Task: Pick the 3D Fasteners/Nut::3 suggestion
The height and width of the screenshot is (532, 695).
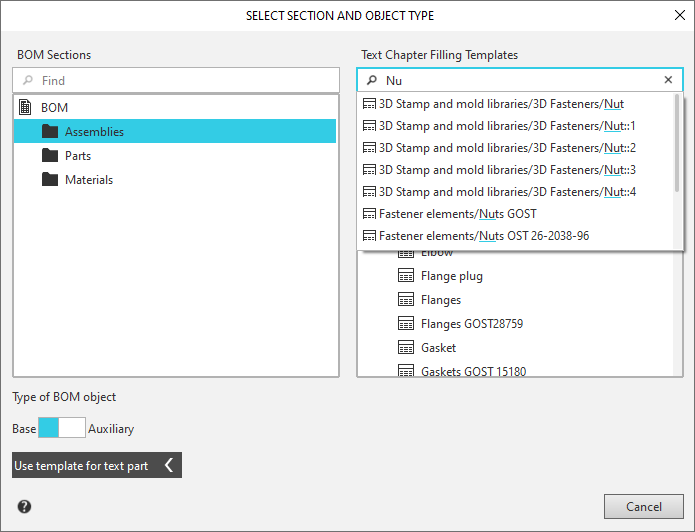Action: click(506, 170)
